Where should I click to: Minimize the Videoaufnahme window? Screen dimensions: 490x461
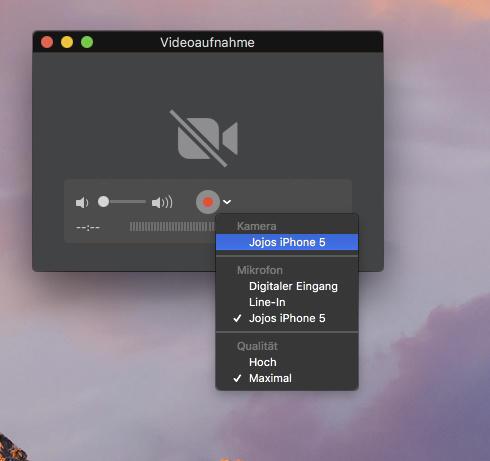67,42
